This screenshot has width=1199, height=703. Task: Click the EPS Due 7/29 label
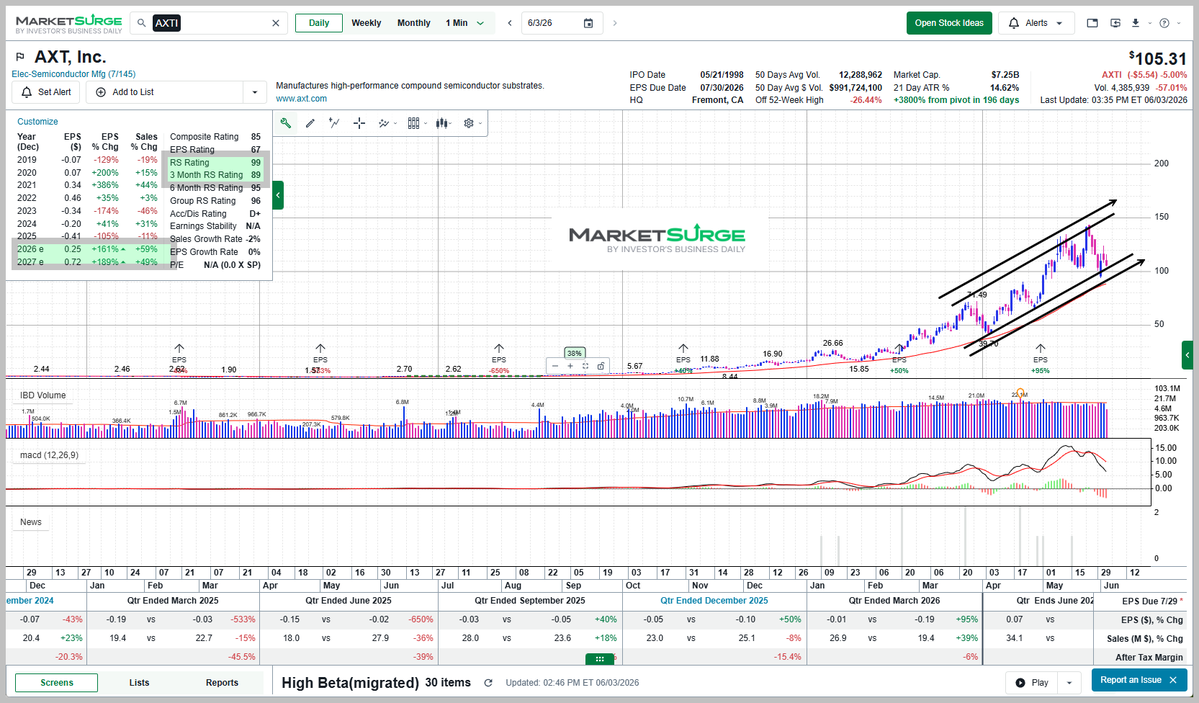point(1152,601)
